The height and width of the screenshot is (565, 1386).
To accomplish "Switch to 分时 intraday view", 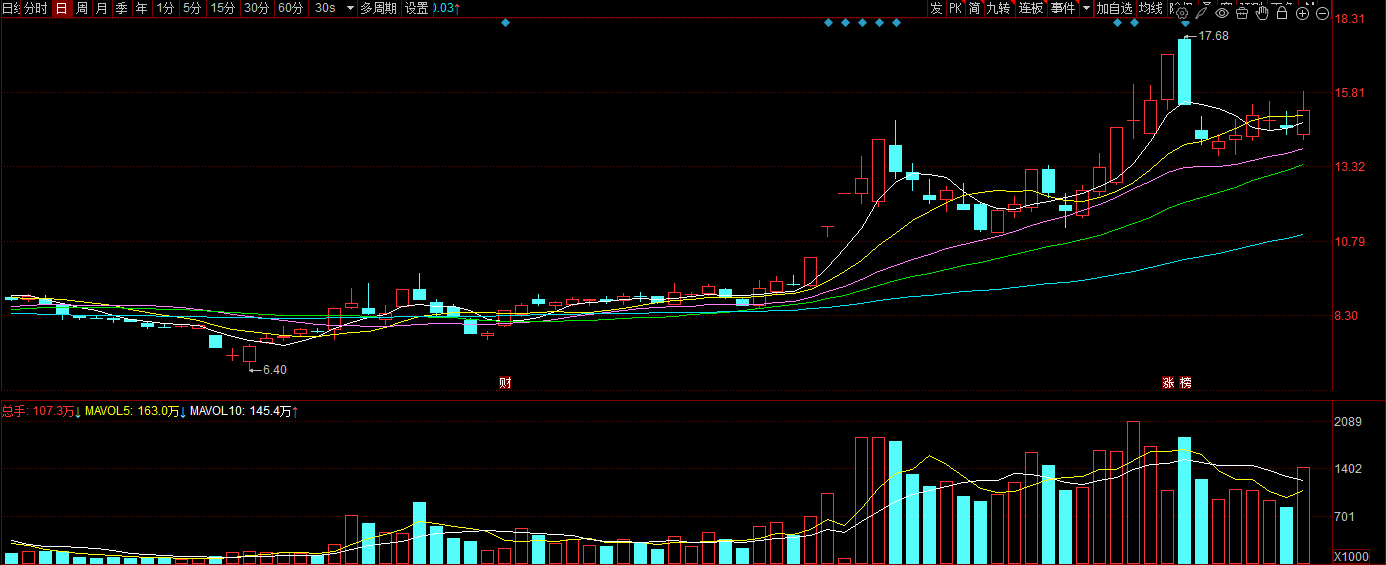I will [x=35, y=8].
